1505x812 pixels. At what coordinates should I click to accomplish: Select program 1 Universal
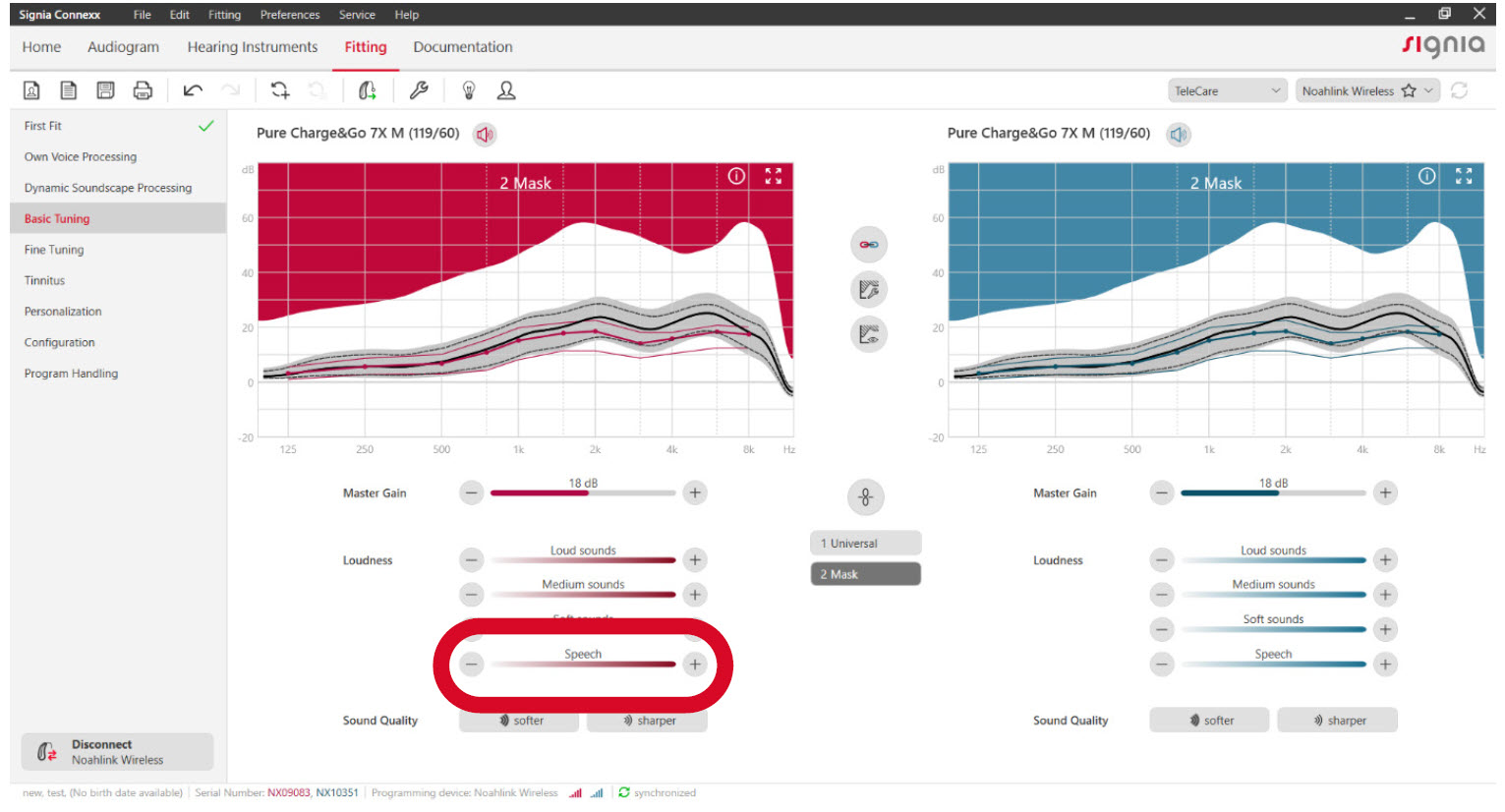(x=865, y=543)
